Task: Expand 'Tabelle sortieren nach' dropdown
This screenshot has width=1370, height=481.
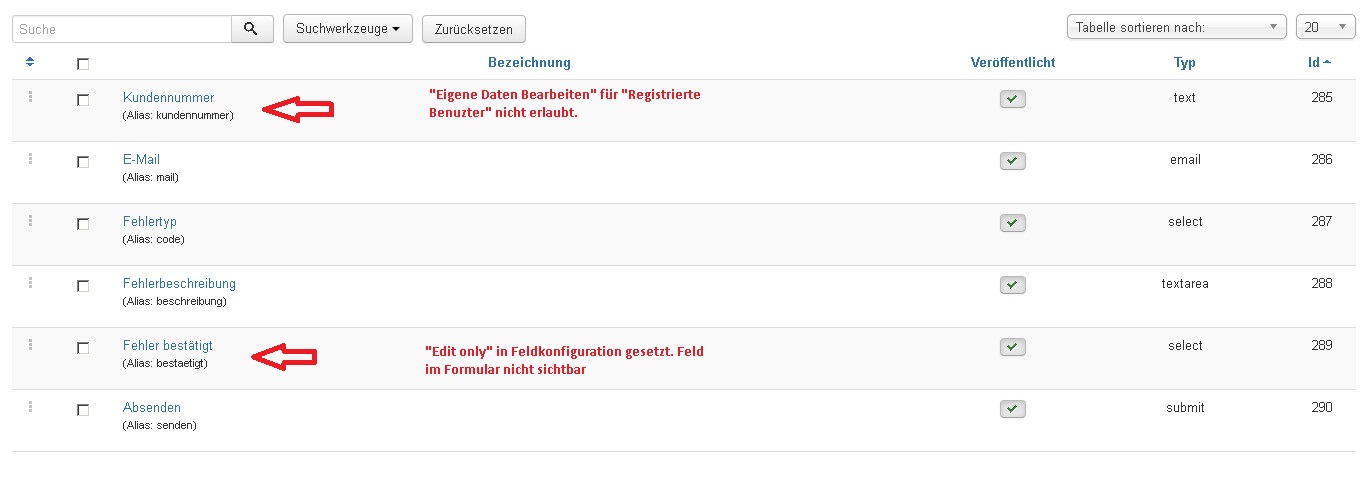Action: [x=1177, y=28]
